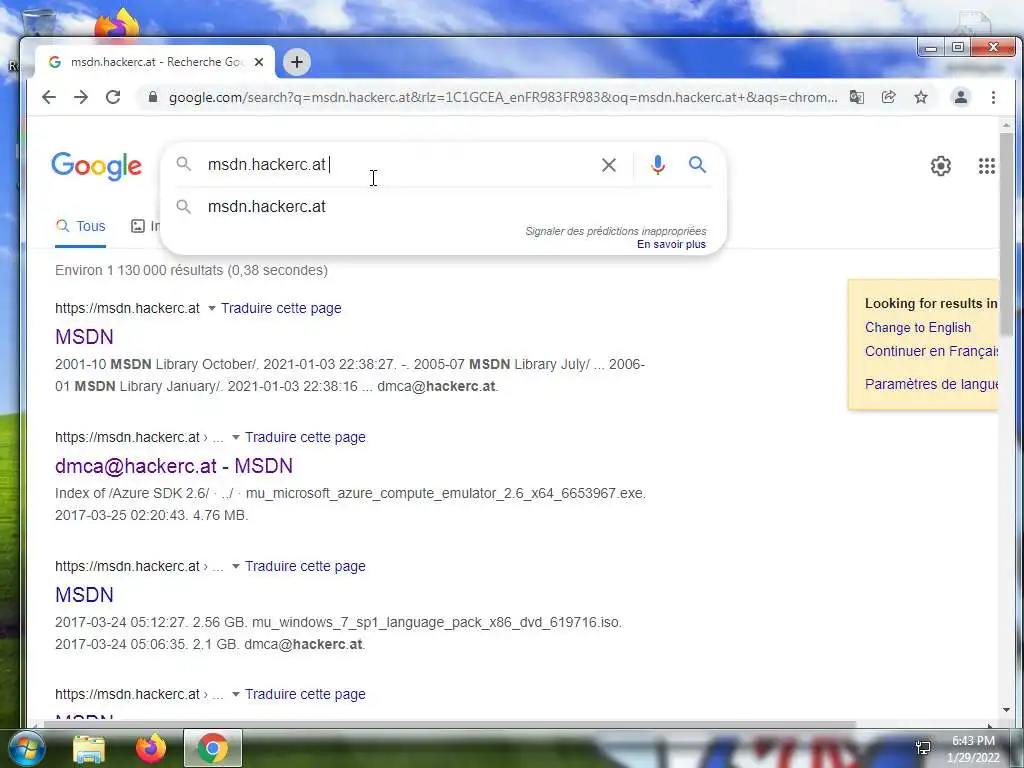
Task: Open En savoir plus link
Action: pos(671,244)
